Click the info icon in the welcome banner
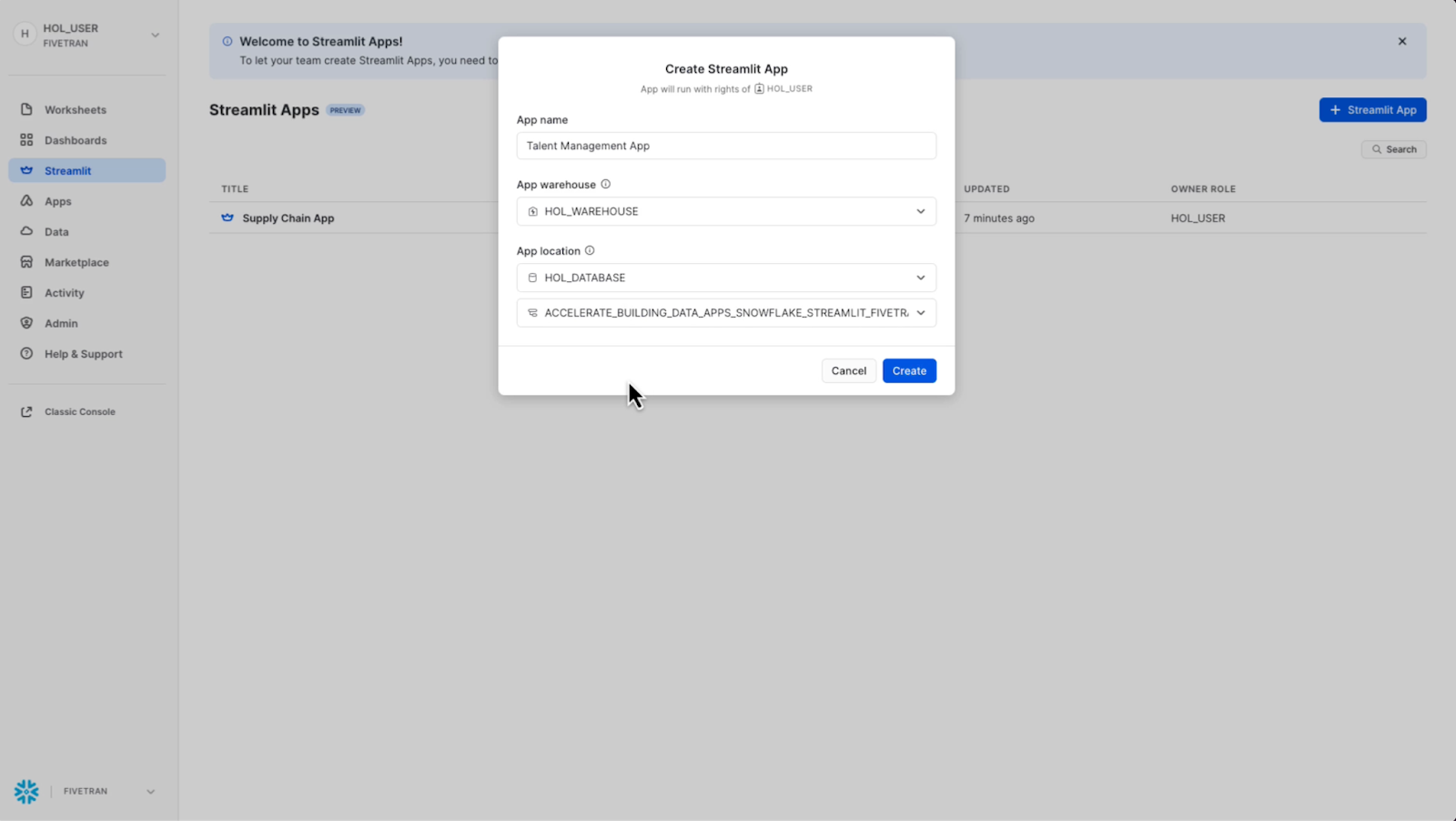 point(227,41)
